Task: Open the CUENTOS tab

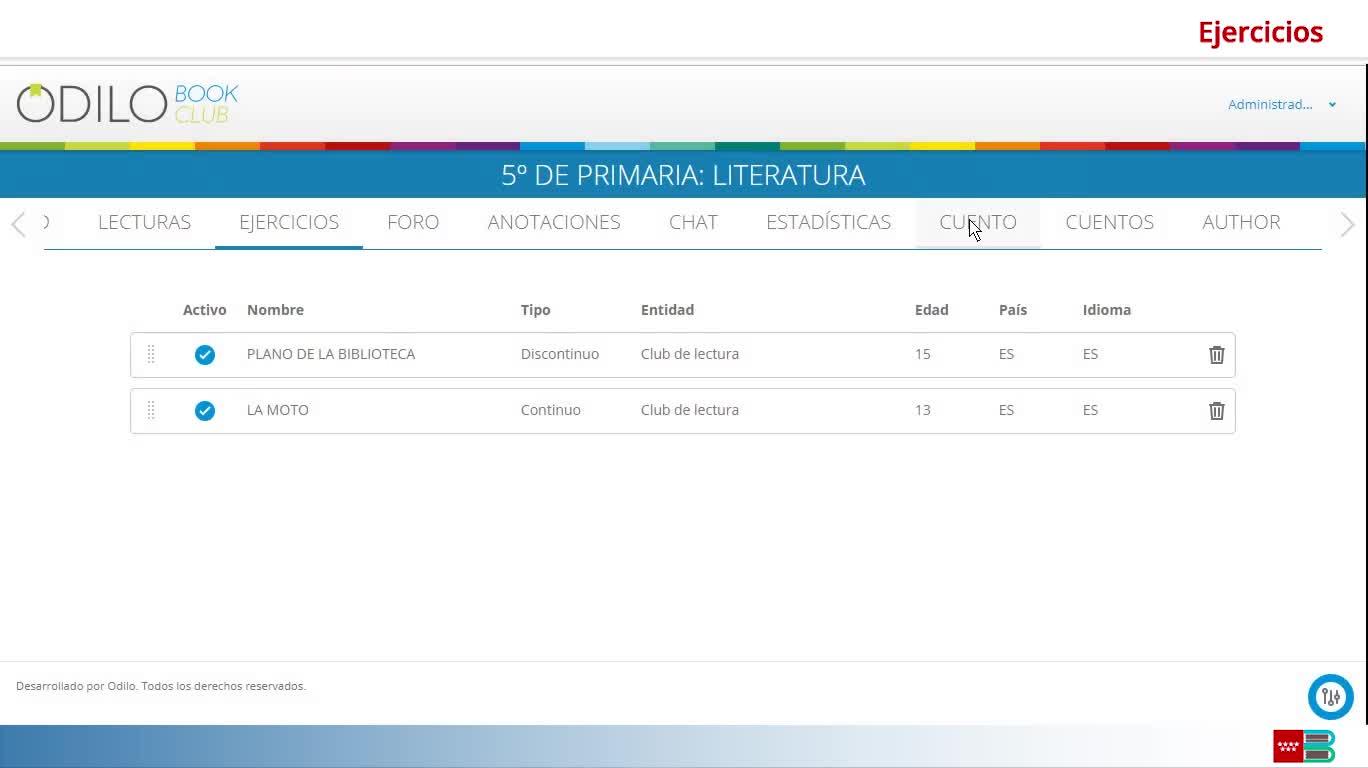Action: pos(1109,222)
